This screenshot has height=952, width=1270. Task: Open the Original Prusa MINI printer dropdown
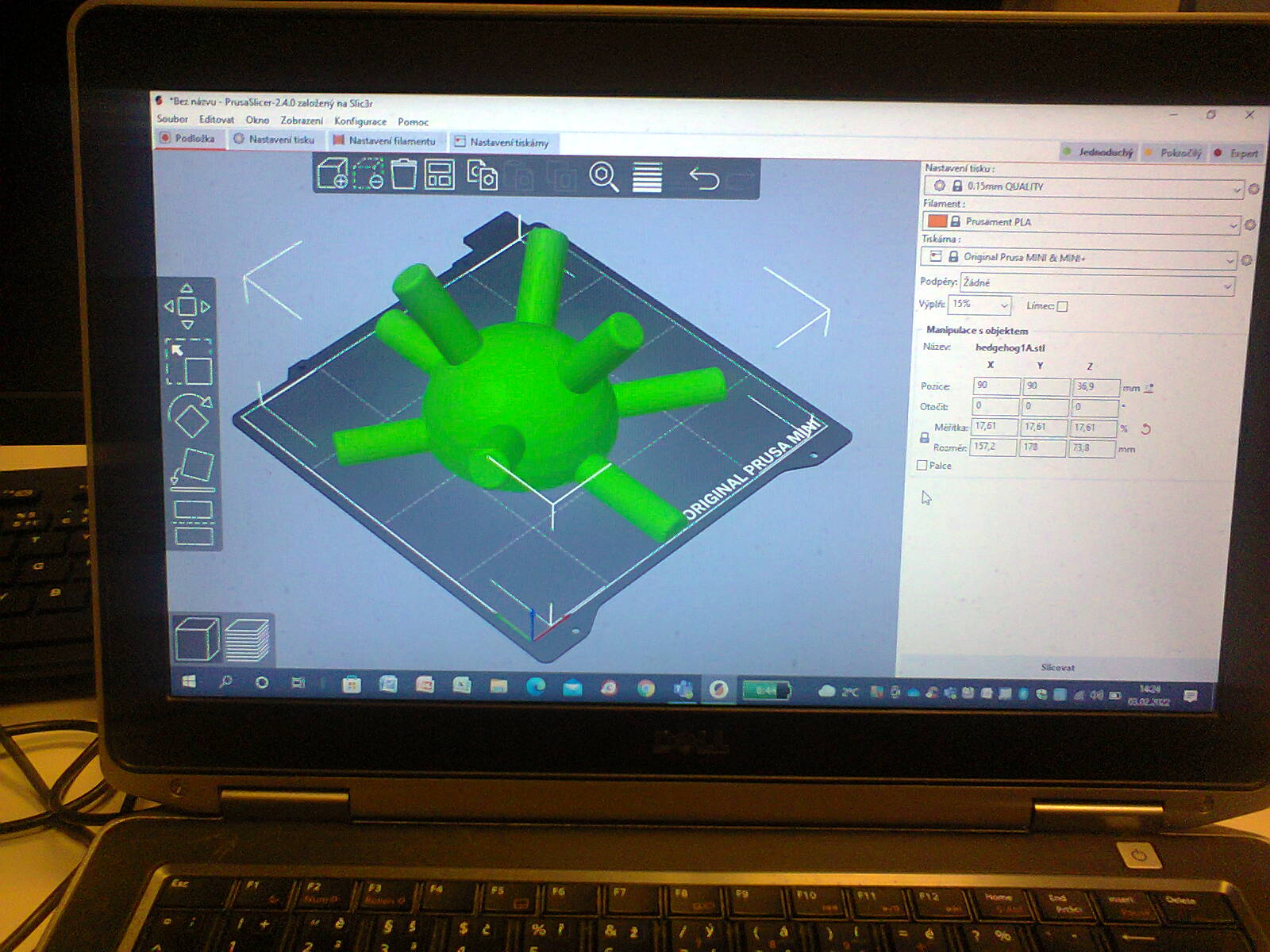[1078, 258]
